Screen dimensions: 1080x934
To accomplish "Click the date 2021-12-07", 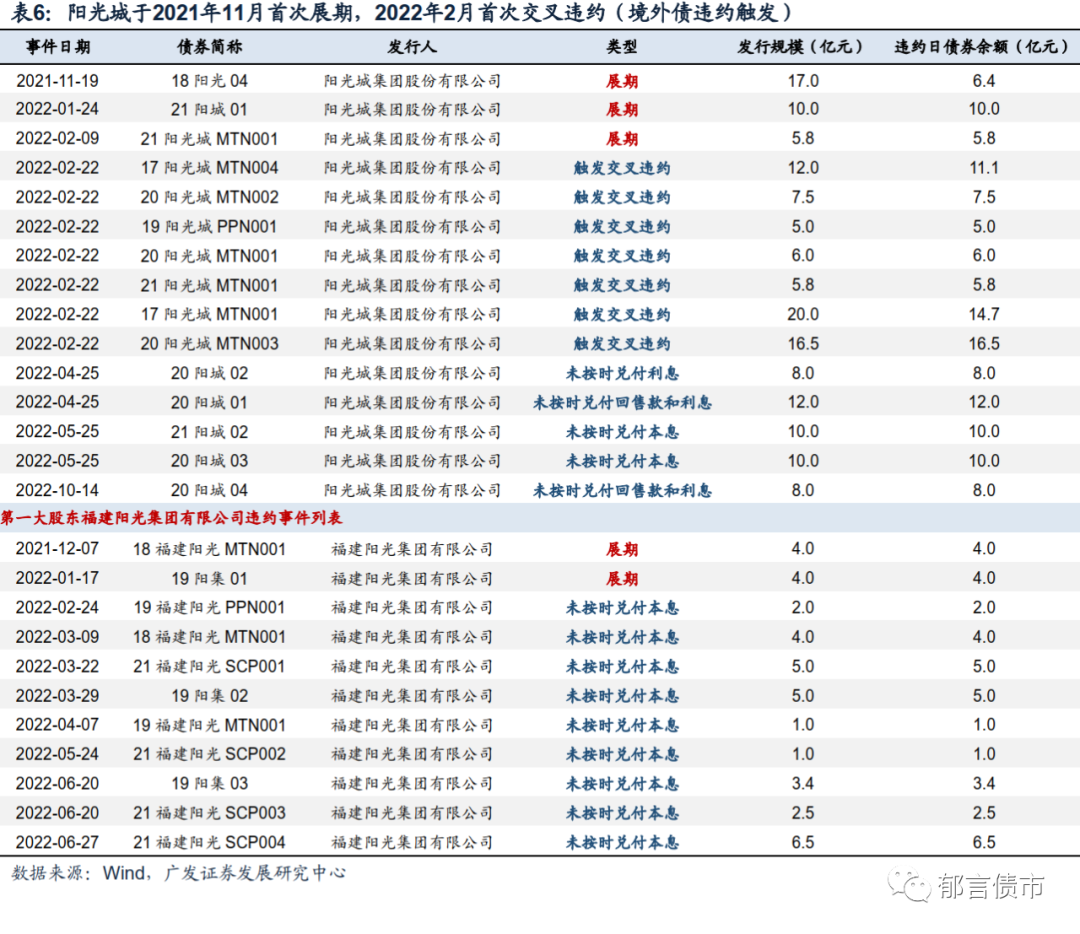I will pyautogui.click(x=57, y=549).
